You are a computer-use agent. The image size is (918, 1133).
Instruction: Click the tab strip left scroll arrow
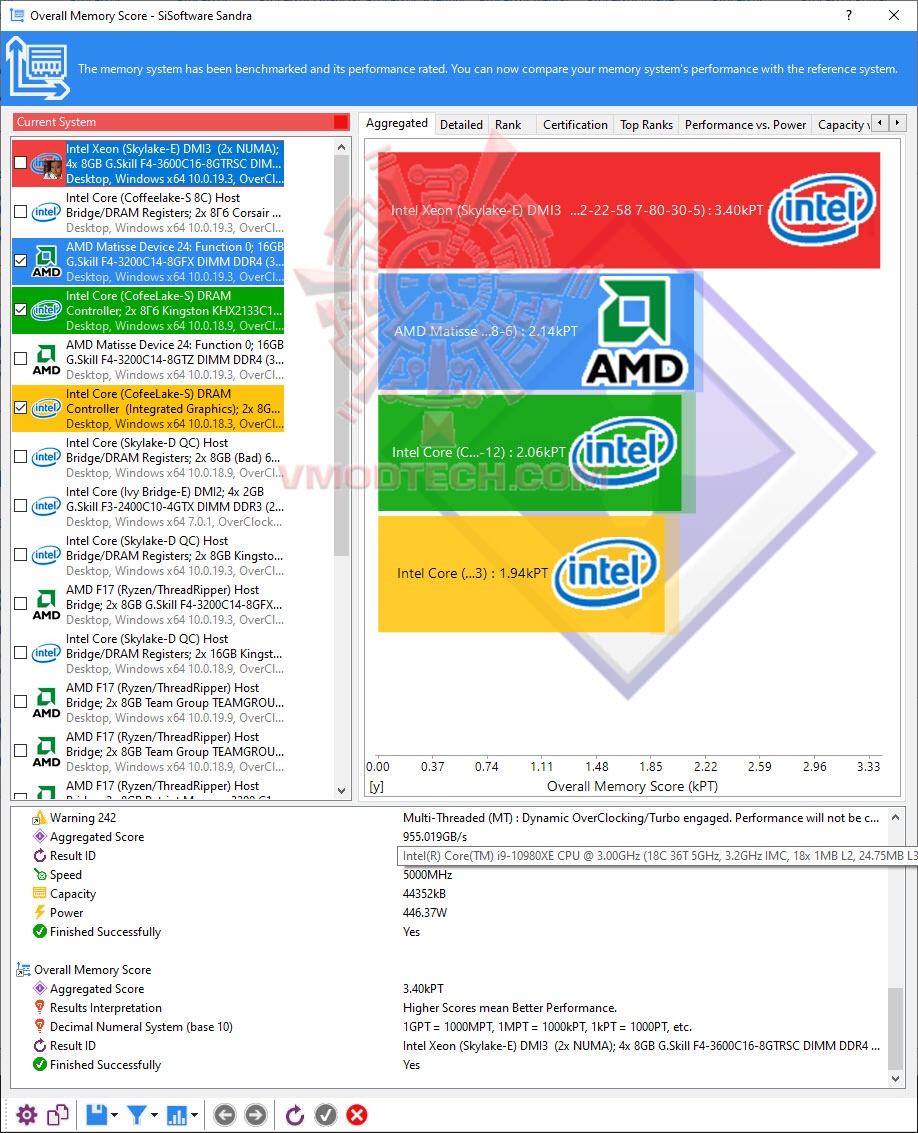880,123
